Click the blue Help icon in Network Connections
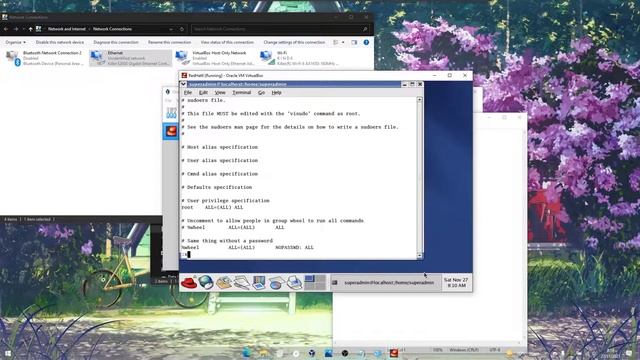The height and width of the screenshot is (360, 640). click(366, 42)
